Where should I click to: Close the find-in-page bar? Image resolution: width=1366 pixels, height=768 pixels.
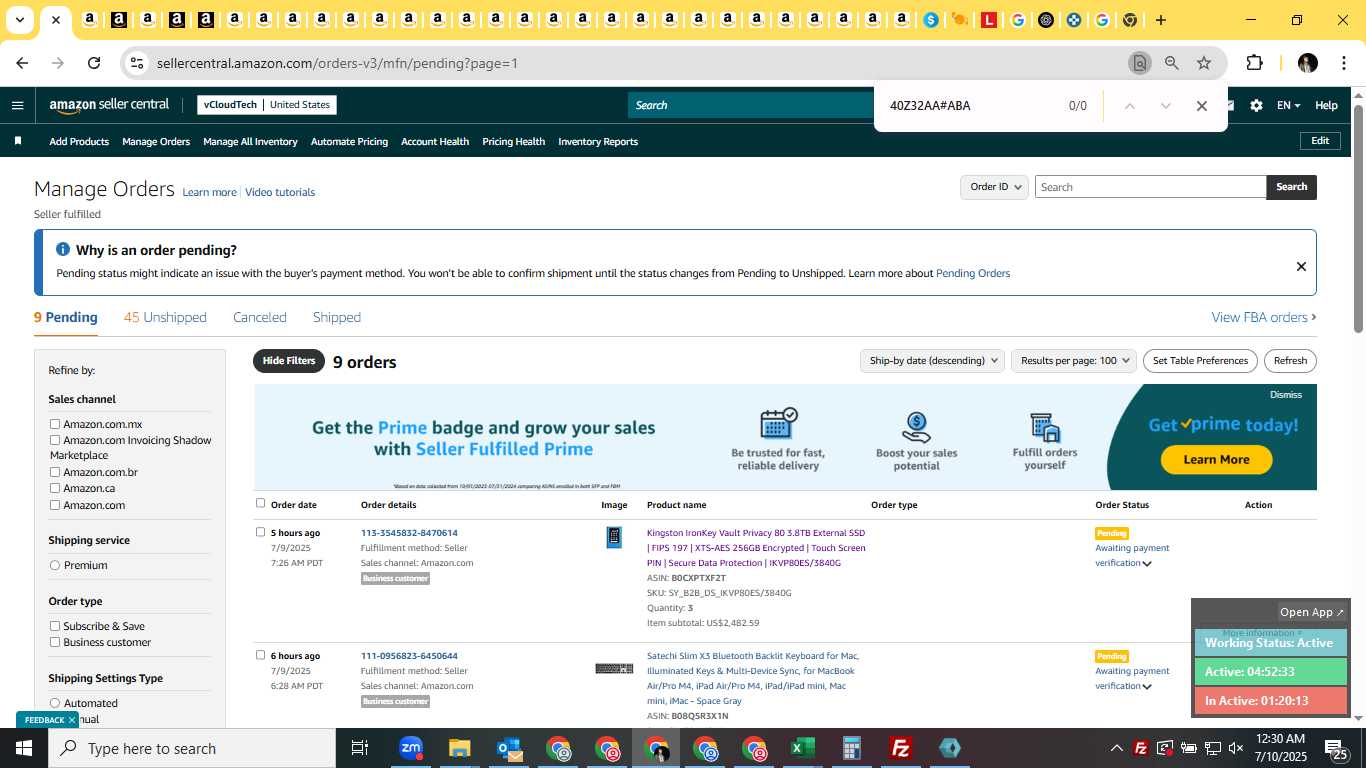(x=1202, y=106)
